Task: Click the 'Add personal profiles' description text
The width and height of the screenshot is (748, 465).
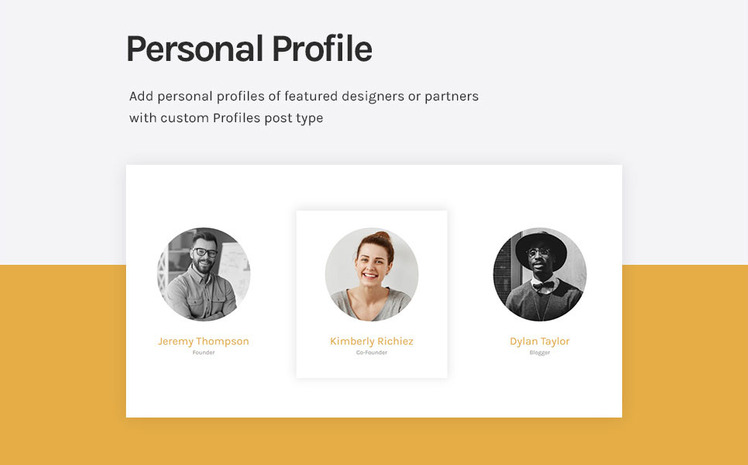Action: [304, 107]
